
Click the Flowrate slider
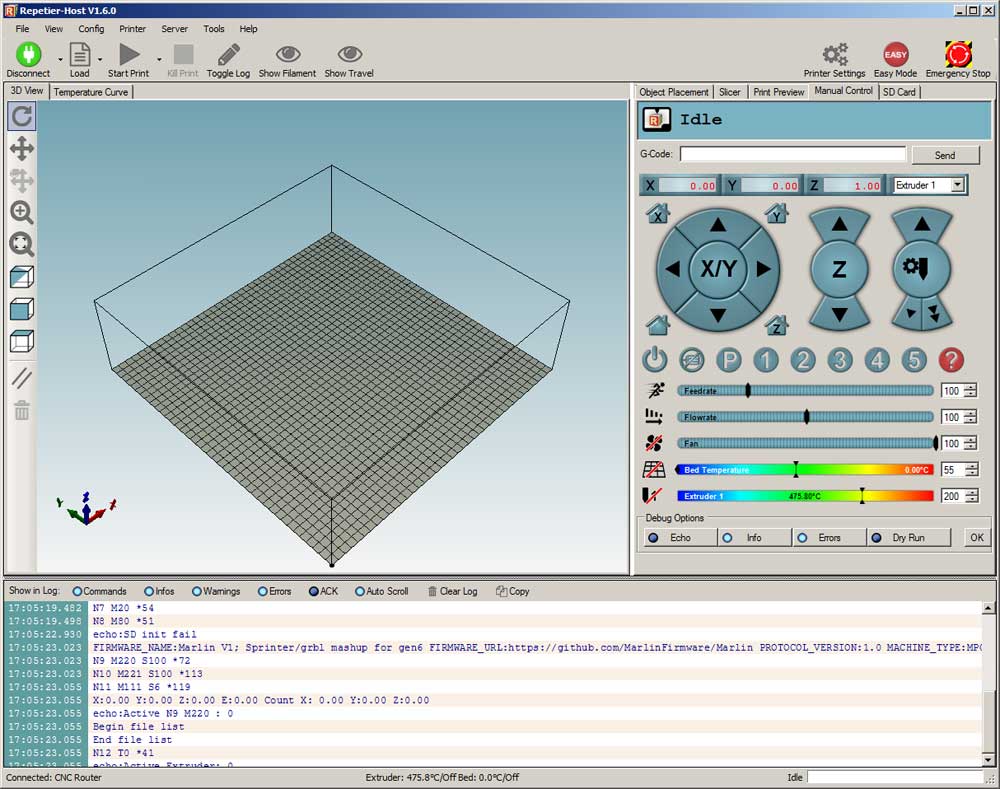pos(805,417)
